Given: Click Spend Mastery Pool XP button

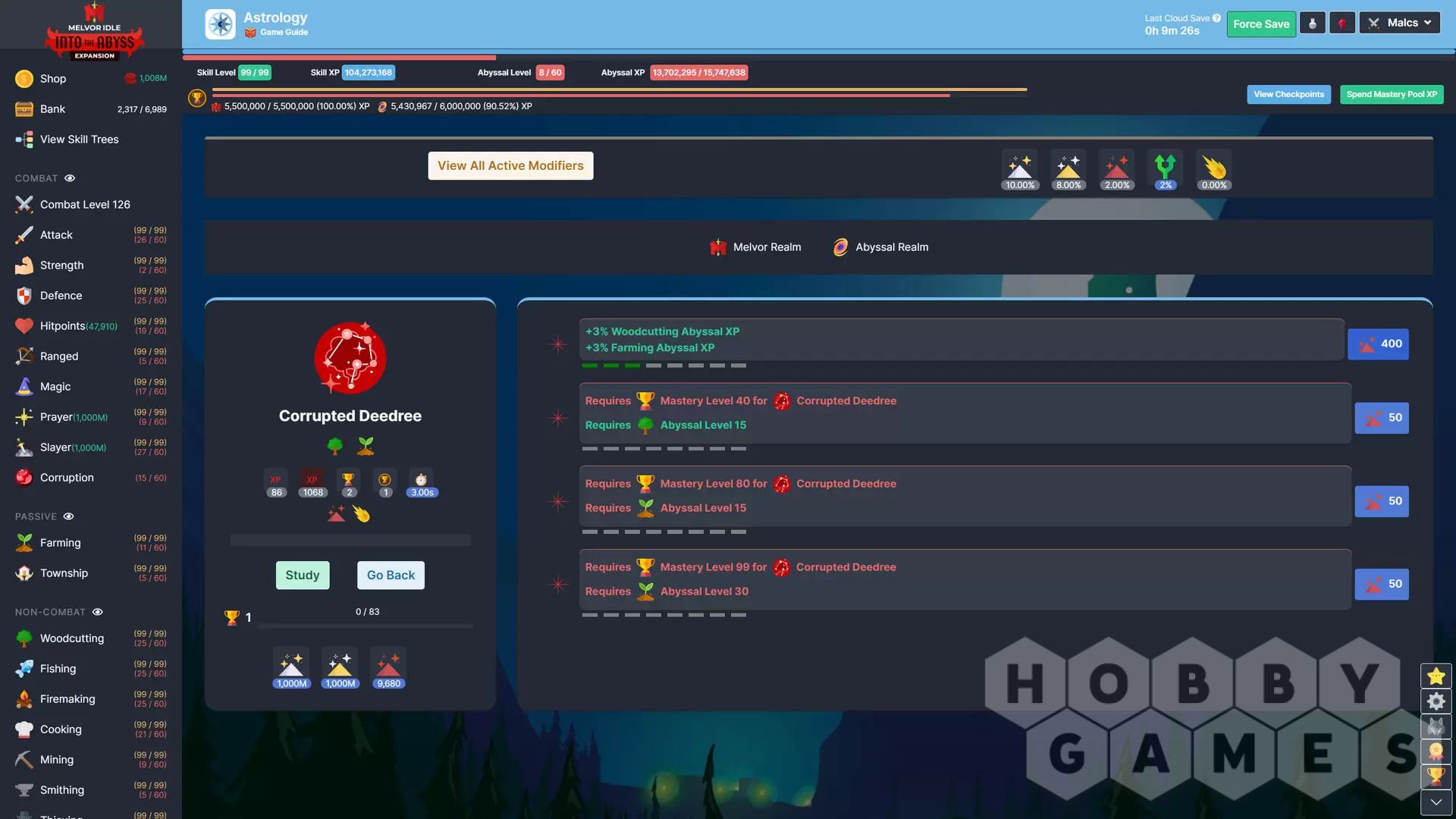Looking at the screenshot, I should point(1392,95).
